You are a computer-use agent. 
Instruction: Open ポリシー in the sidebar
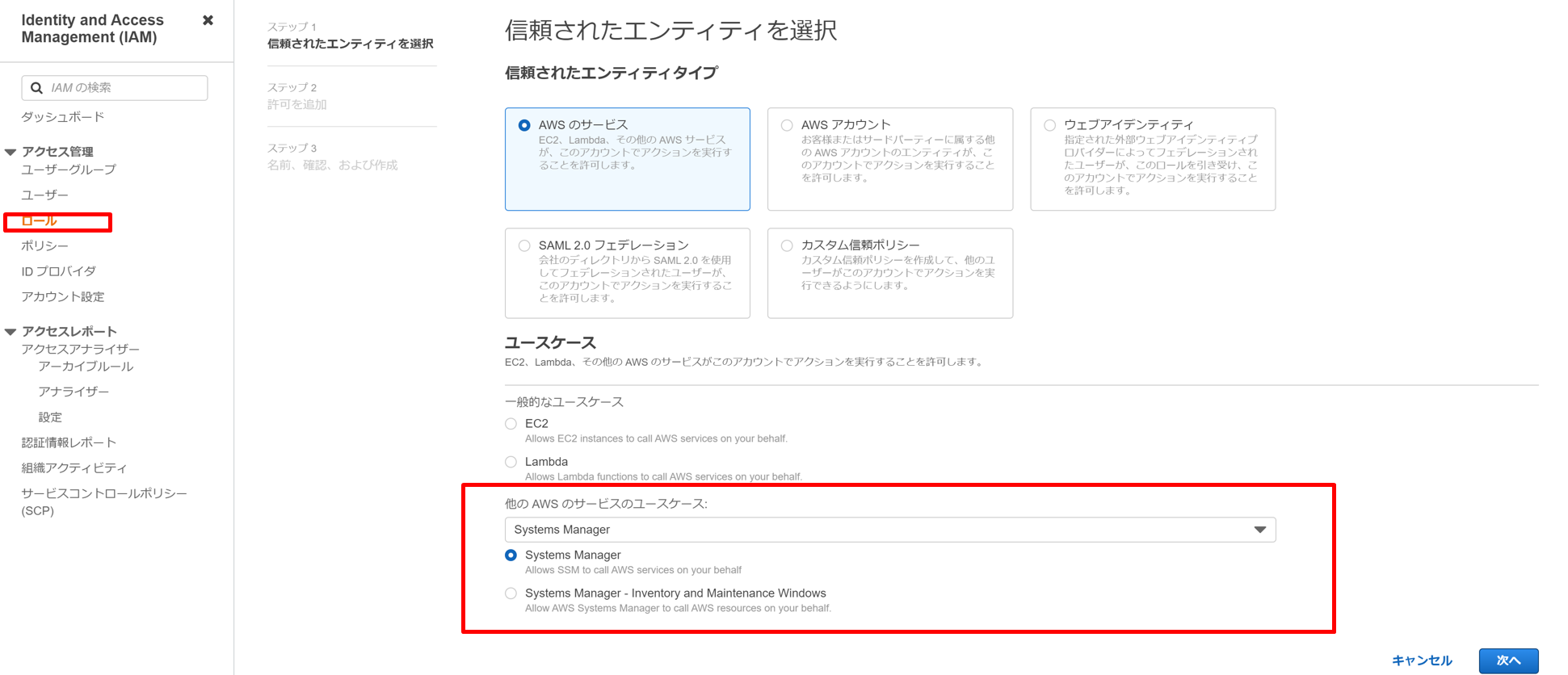(x=45, y=245)
